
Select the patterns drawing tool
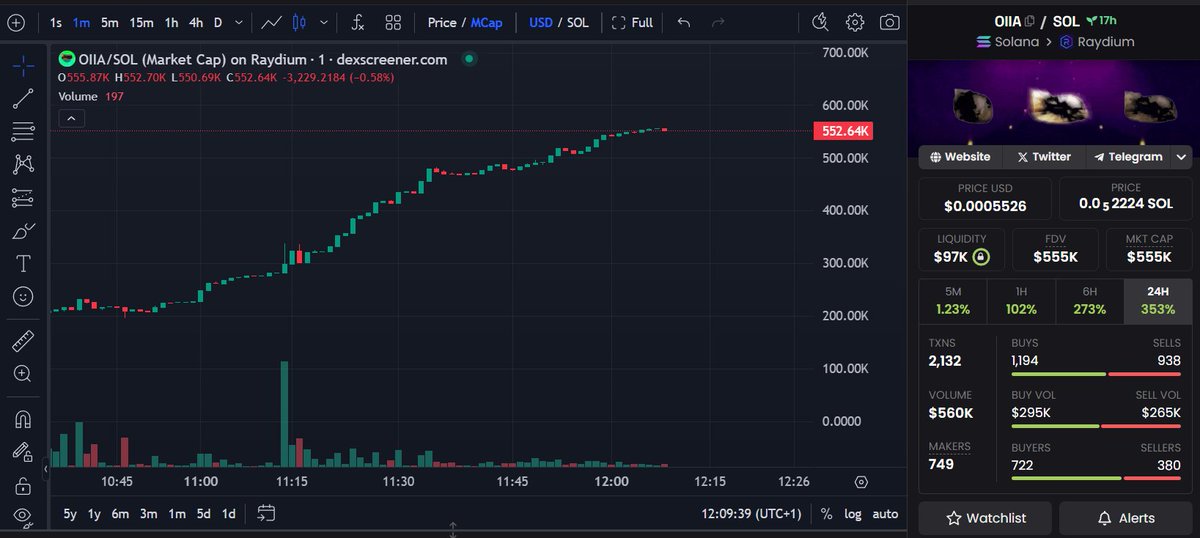[23, 164]
